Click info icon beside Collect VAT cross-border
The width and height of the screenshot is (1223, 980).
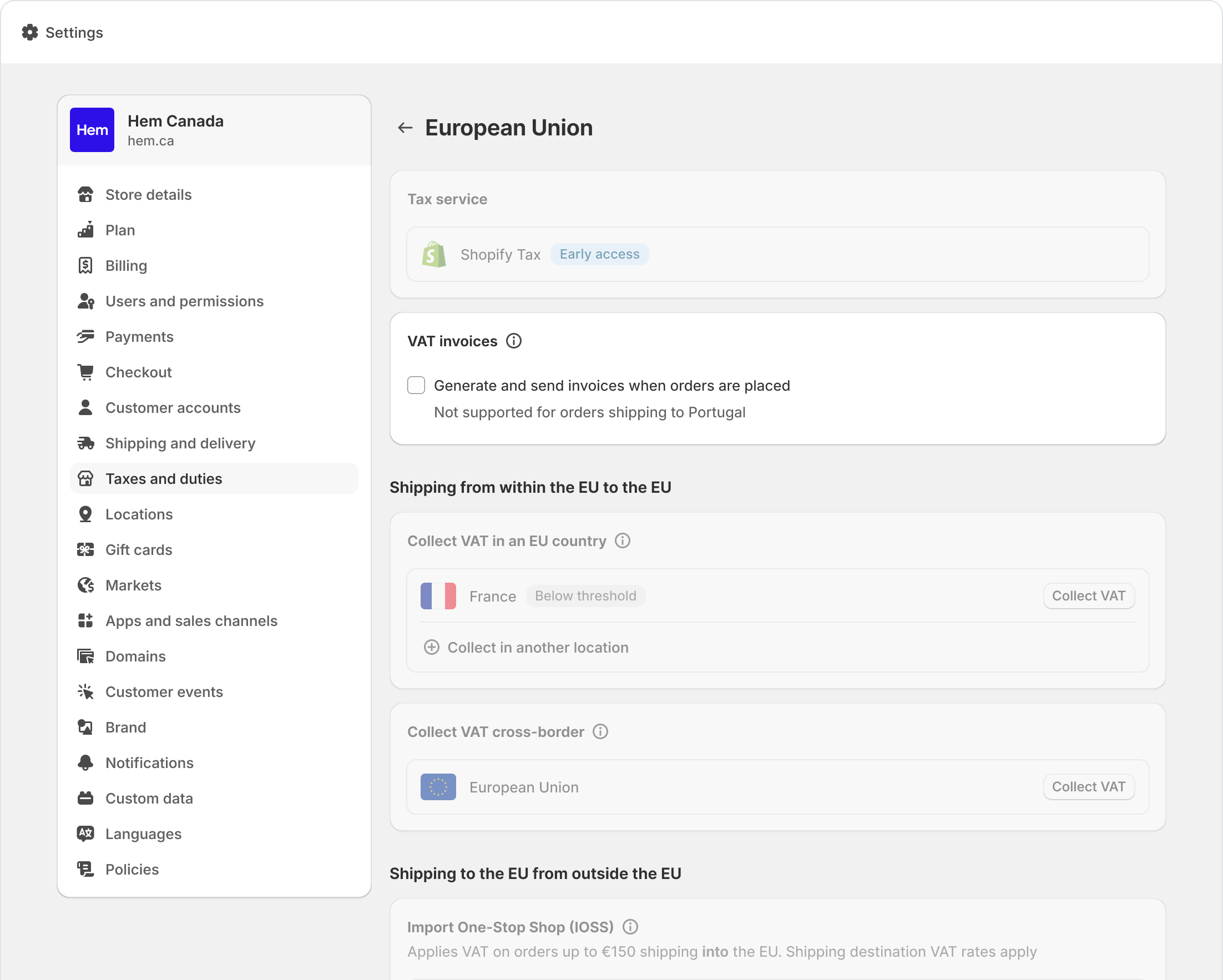[601, 731]
